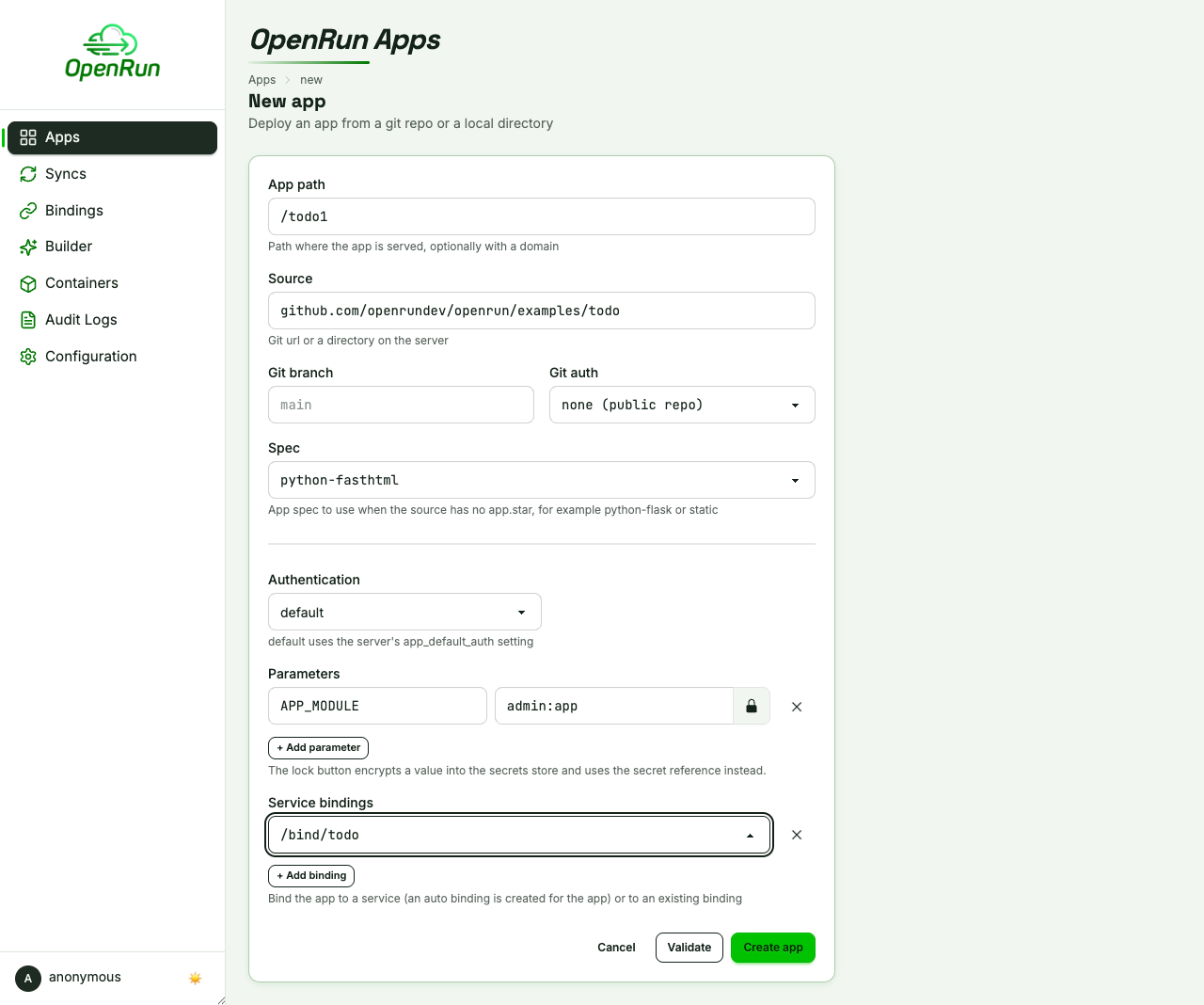
Task: Click the anonymous username text
Action: (x=85, y=978)
